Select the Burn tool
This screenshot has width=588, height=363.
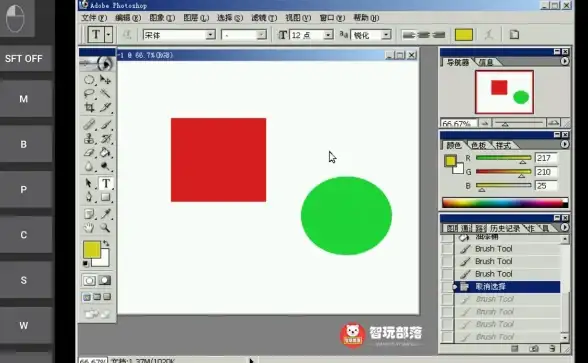pyautogui.click(x=105, y=166)
